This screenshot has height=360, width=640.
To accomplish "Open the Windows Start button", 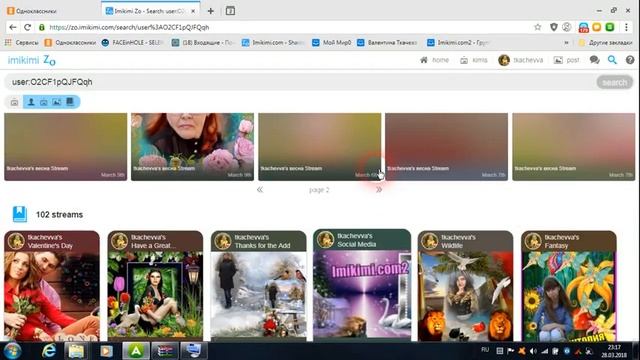I will (12, 351).
